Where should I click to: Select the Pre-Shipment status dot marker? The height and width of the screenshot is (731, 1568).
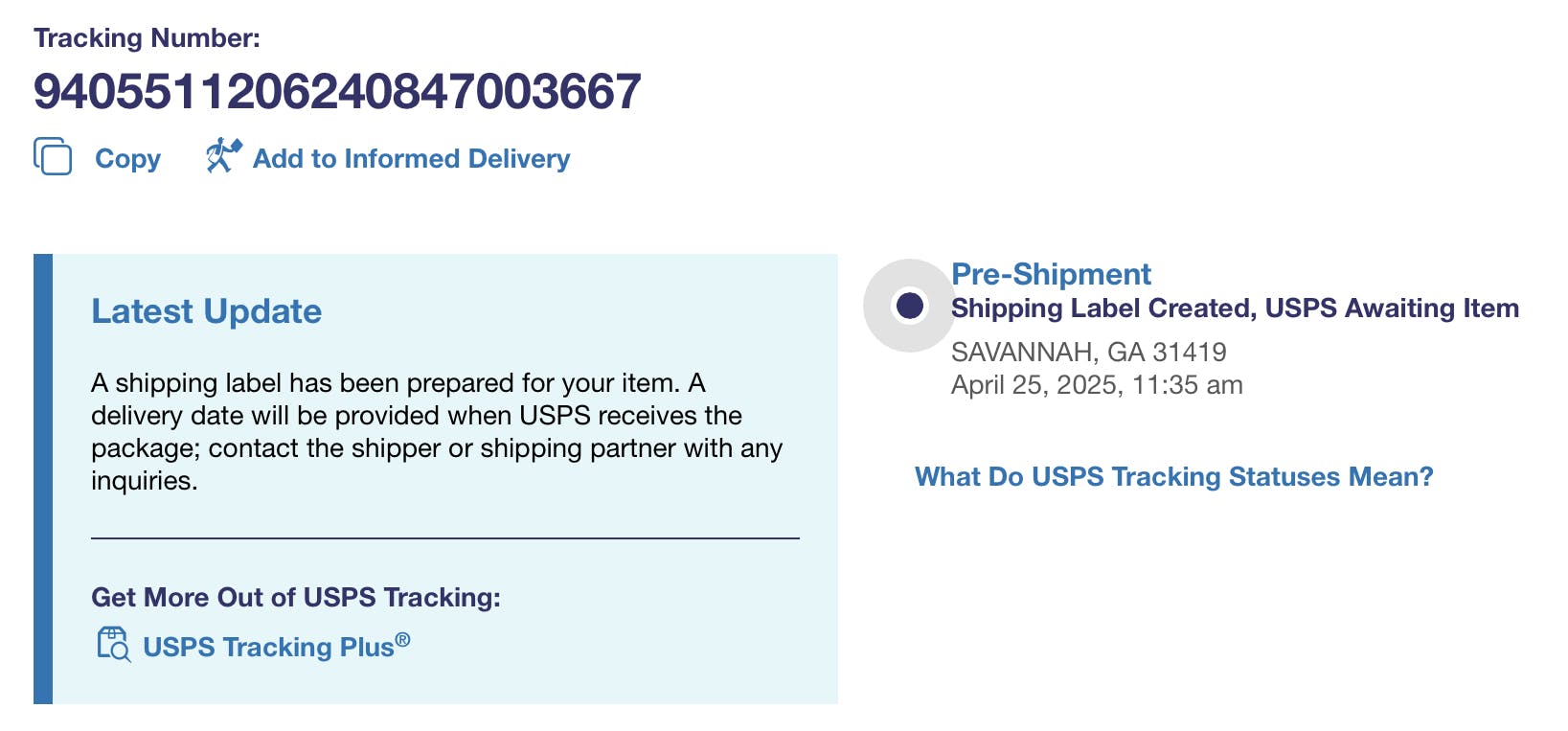coord(909,306)
